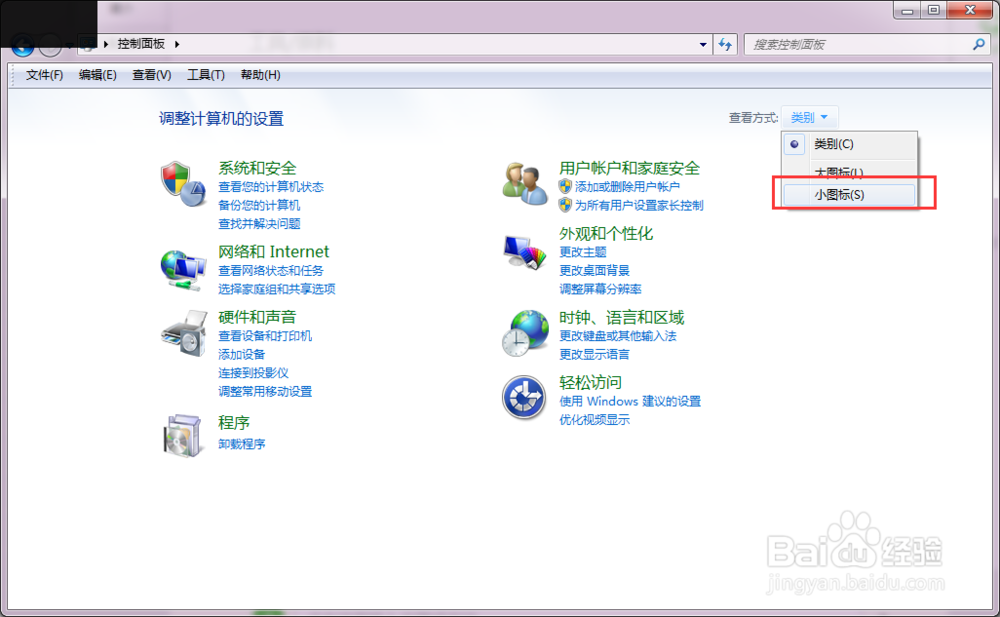Open the Hardware and Sound printer icon
The height and width of the screenshot is (617, 1000).
click(x=184, y=334)
